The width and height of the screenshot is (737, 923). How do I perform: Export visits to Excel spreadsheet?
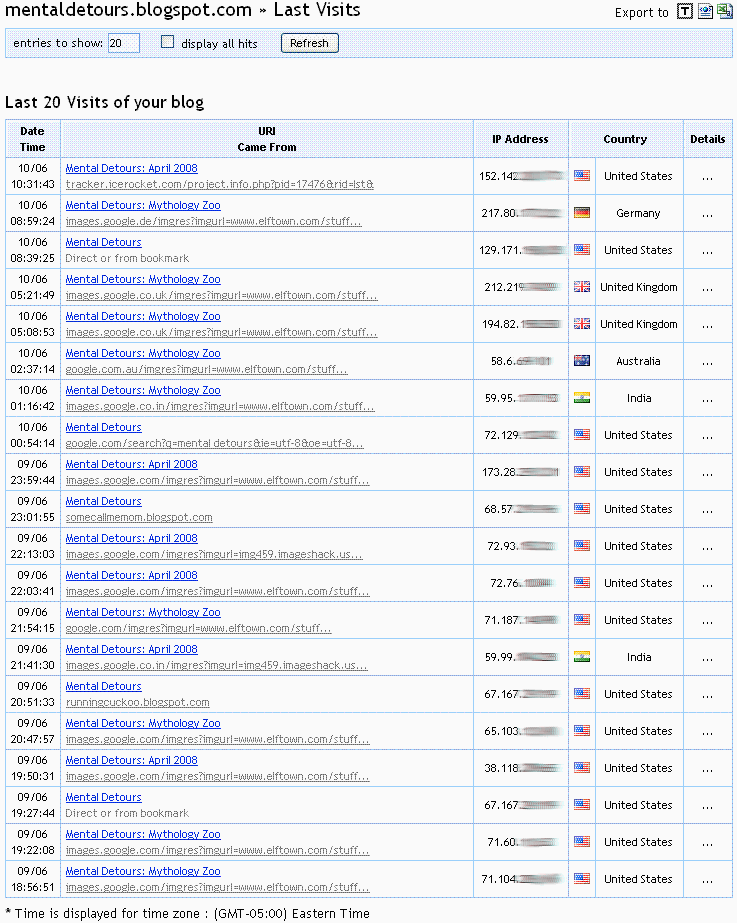pos(724,12)
